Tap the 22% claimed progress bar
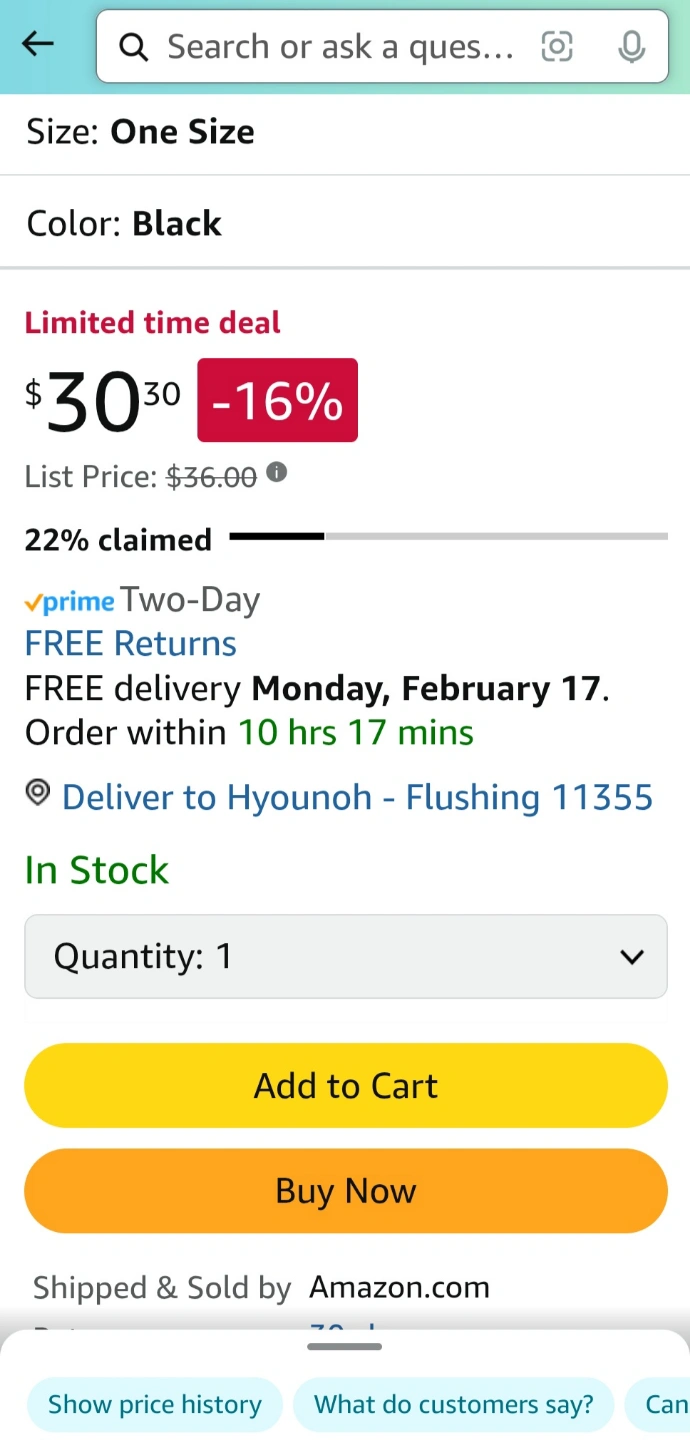 448,537
